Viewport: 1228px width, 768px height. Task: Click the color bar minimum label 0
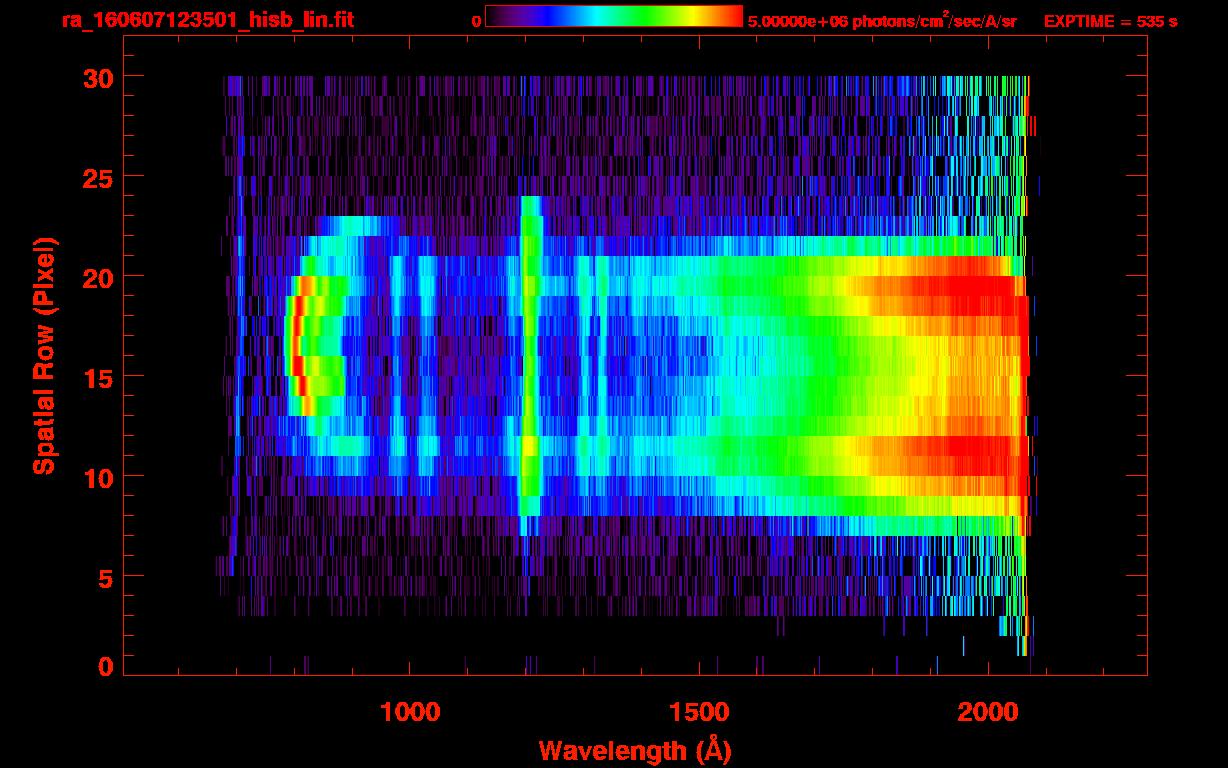[x=477, y=21]
